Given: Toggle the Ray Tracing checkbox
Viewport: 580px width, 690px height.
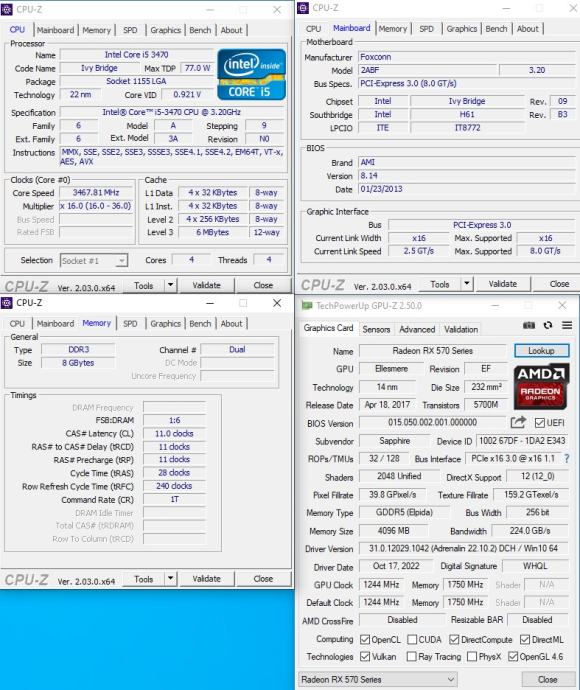Looking at the screenshot, I should coord(411,657).
